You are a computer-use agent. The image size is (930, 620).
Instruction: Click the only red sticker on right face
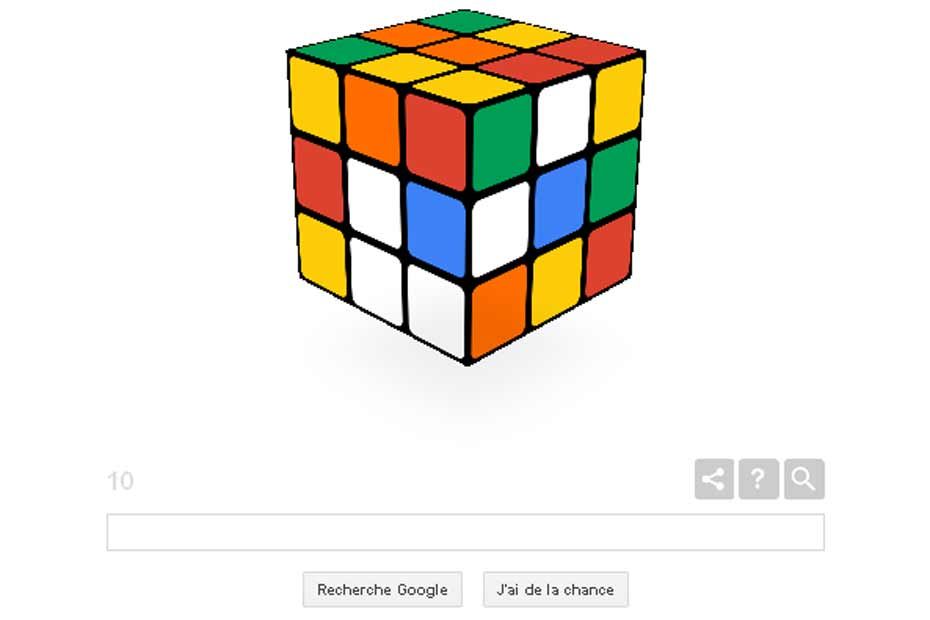pyautogui.click(x=609, y=255)
